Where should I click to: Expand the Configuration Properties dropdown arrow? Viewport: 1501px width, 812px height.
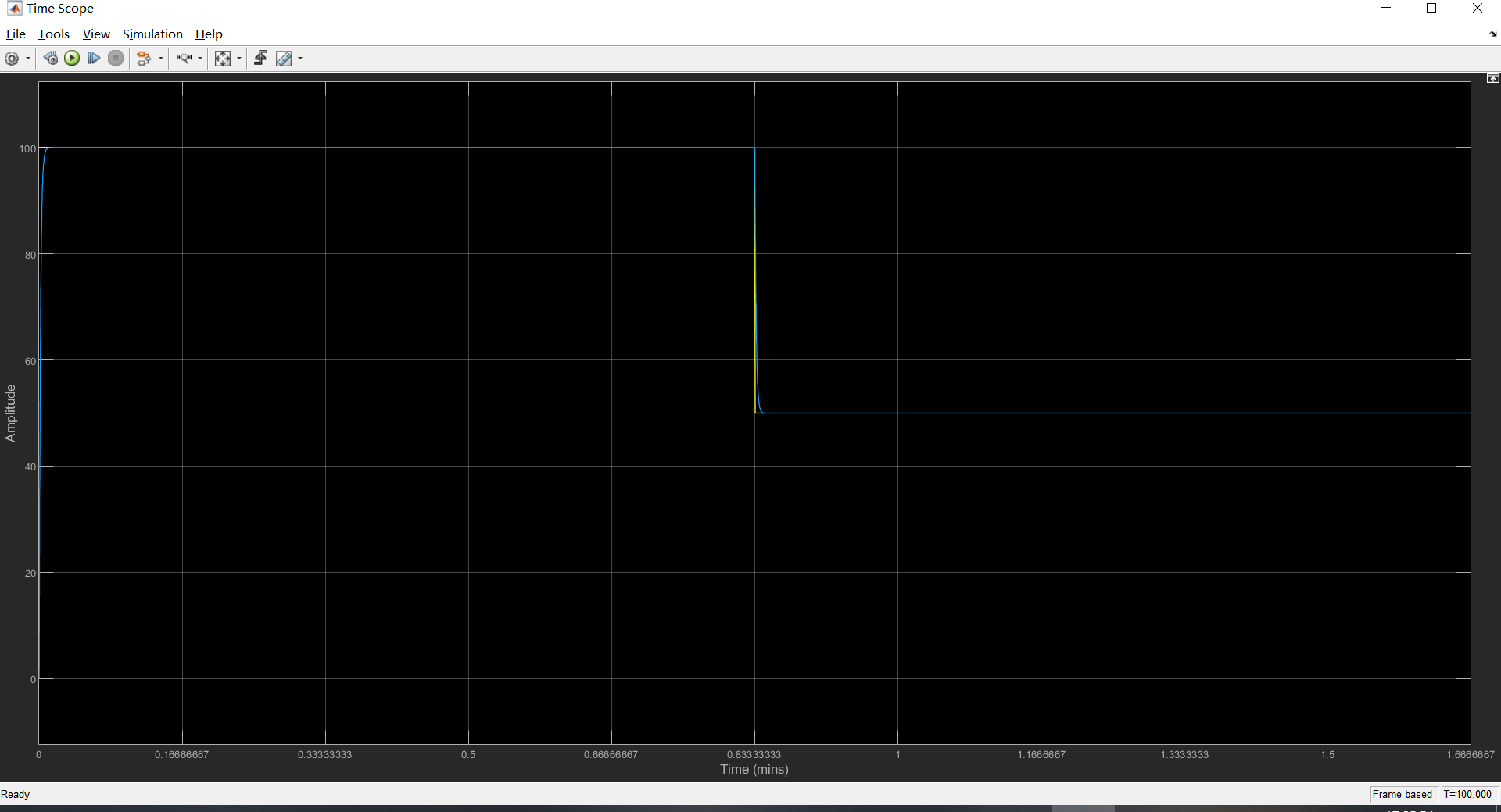(x=28, y=59)
